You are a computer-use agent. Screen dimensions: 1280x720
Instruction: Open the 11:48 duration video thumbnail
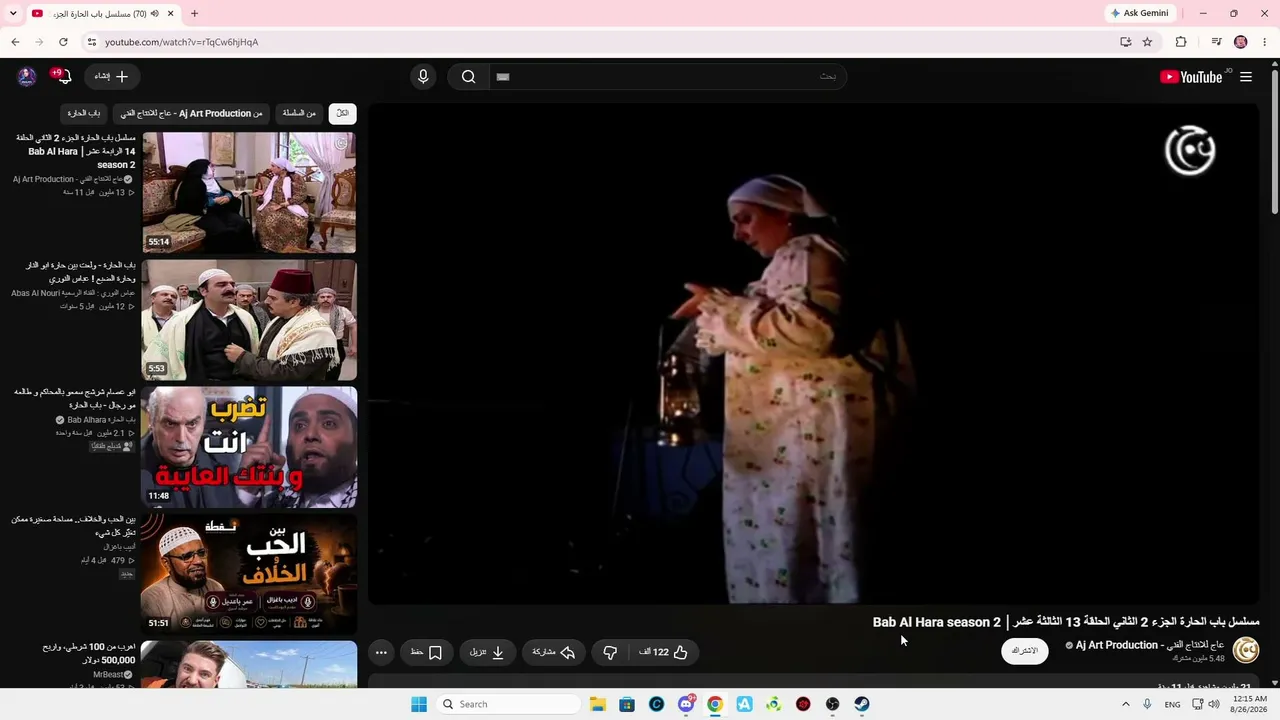tap(249, 447)
